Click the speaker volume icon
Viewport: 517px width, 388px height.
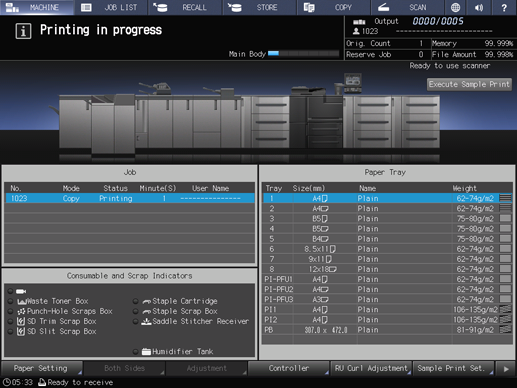[x=479, y=7]
